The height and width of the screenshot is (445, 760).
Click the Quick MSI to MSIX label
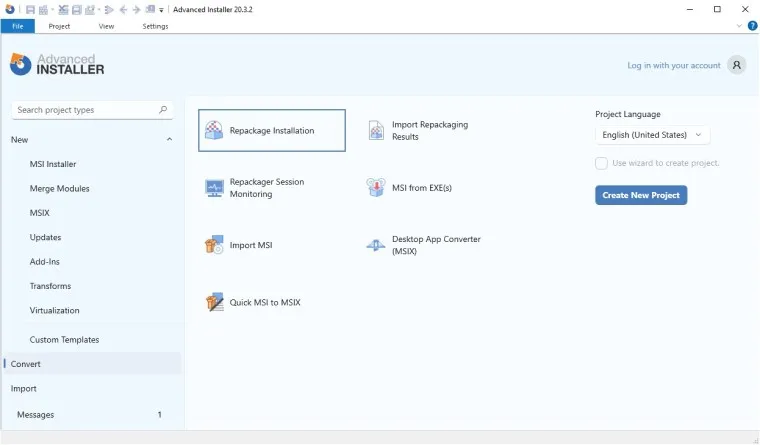pos(265,302)
